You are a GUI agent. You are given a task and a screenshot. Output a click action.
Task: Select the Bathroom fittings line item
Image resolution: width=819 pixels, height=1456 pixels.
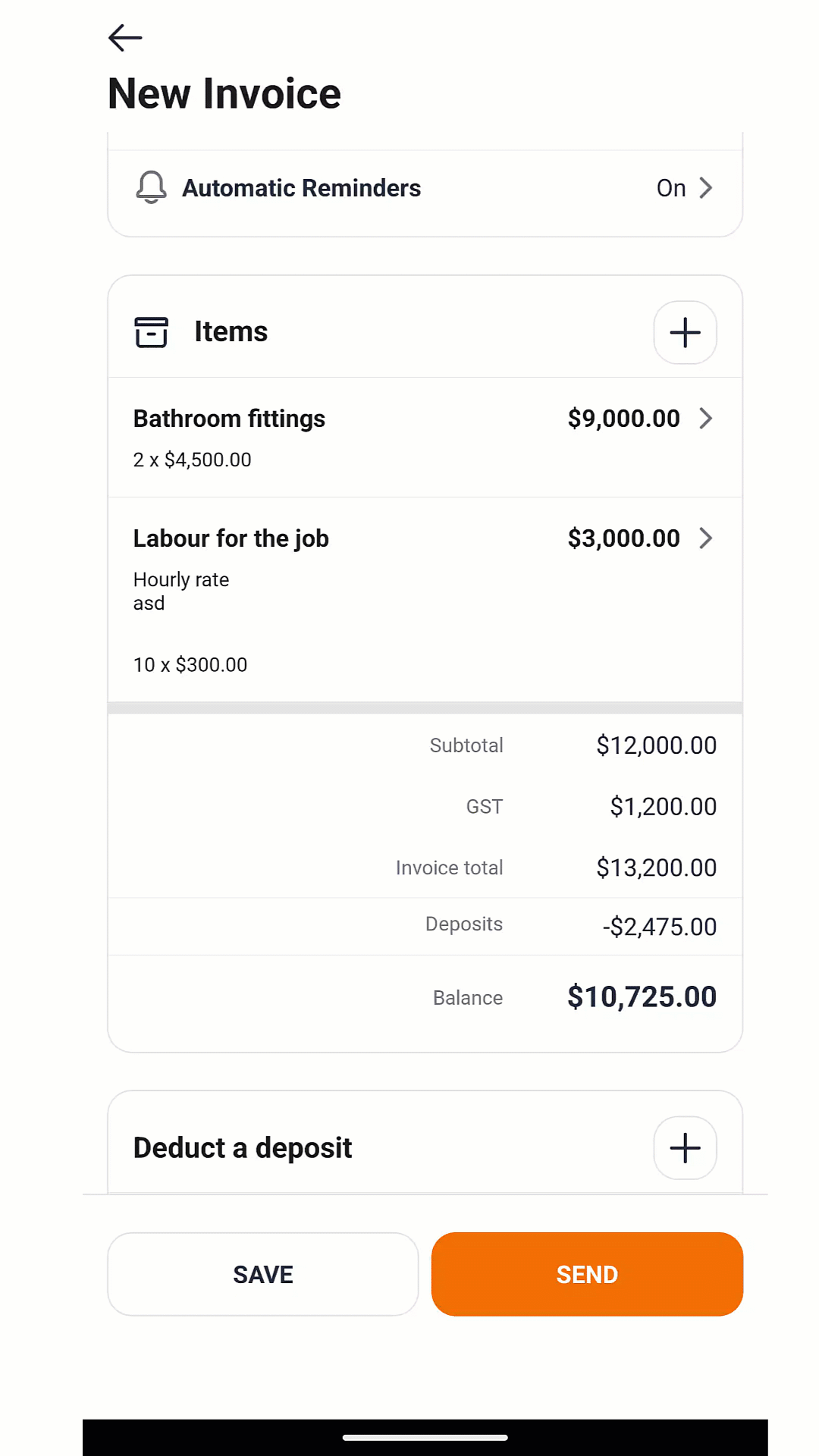[x=229, y=419]
